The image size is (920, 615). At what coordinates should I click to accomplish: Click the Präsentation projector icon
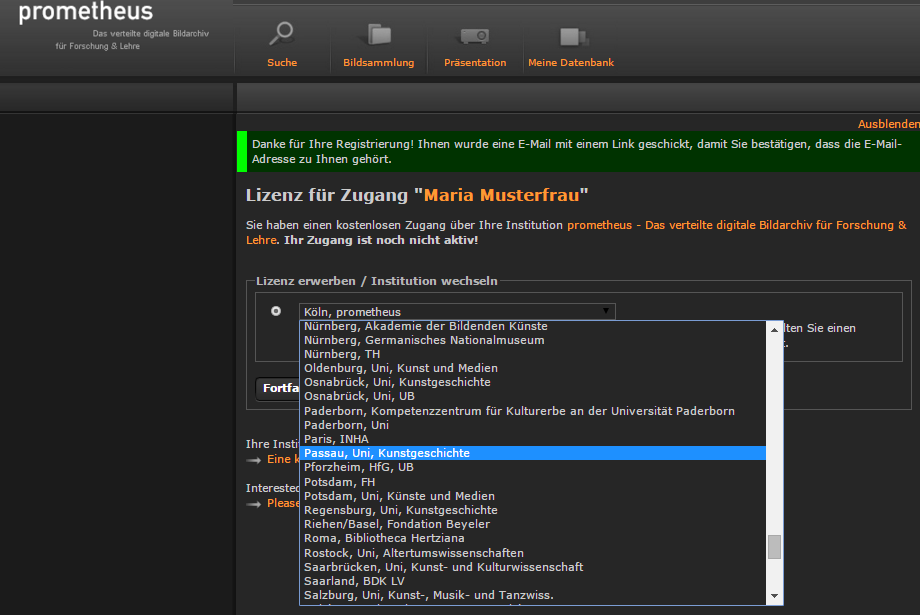coord(475,36)
